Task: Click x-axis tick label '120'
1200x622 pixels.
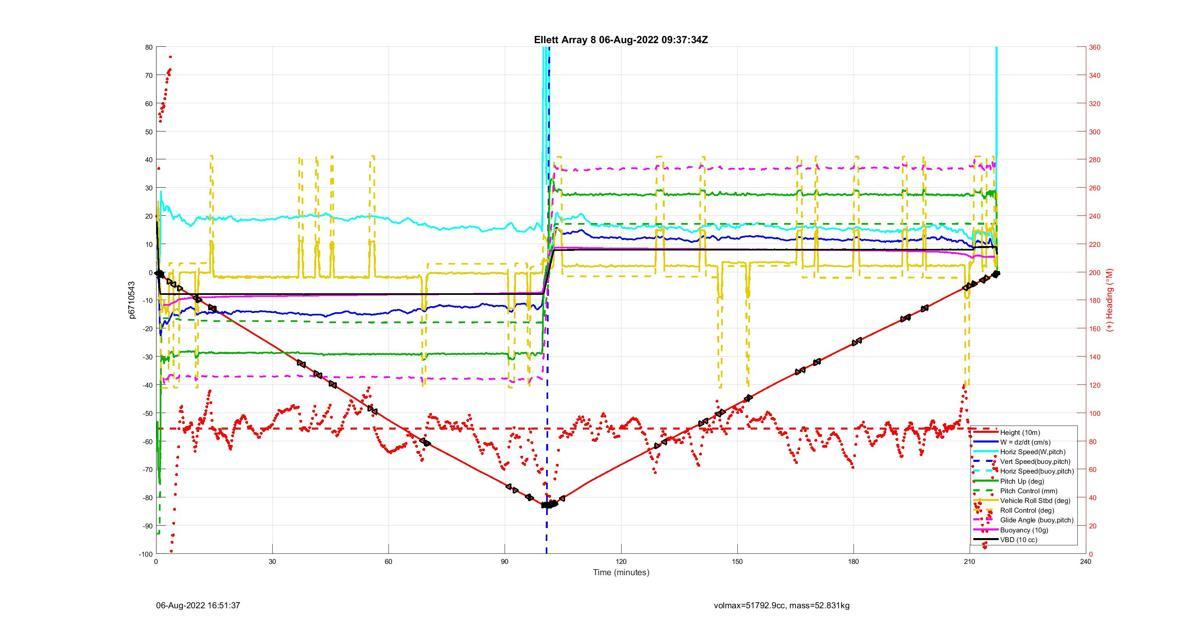Action: [x=621, y=562]
